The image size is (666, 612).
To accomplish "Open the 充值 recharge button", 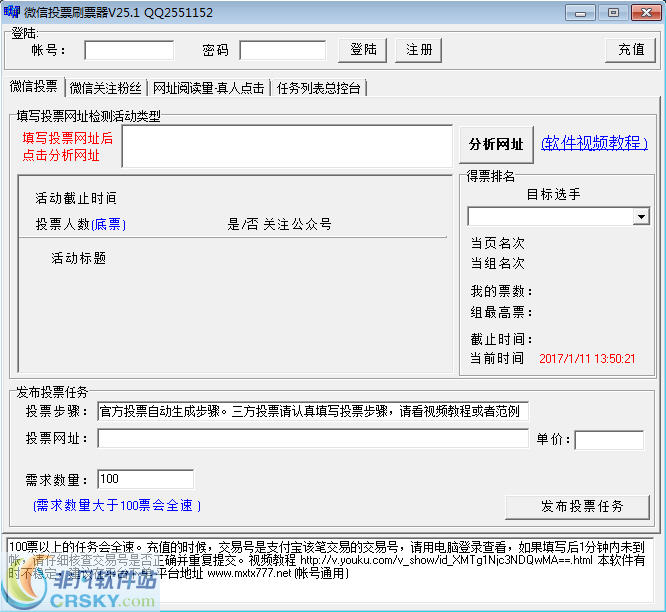I will point(630,50).
